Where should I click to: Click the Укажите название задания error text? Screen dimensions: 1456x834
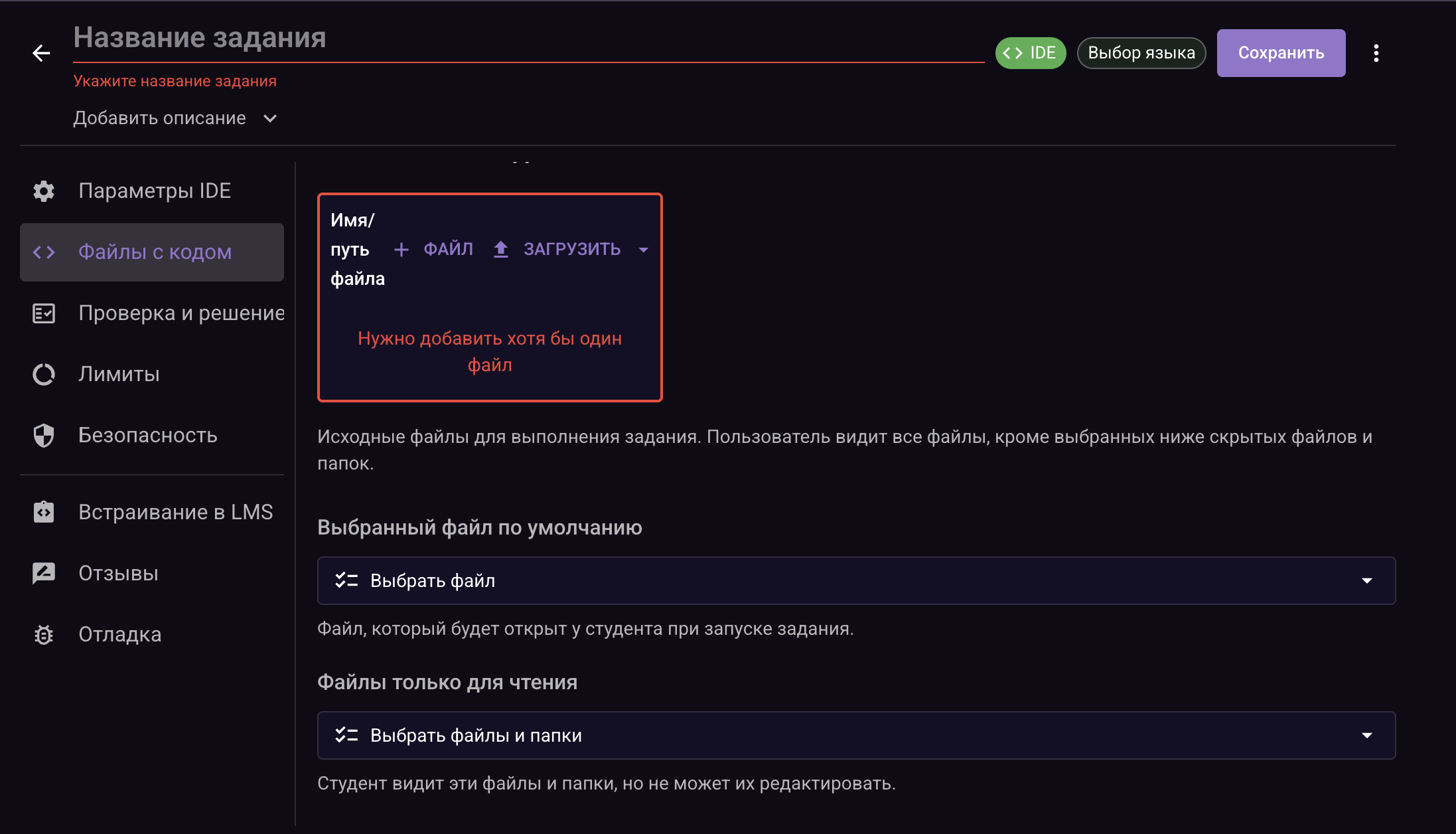point(175,81)
